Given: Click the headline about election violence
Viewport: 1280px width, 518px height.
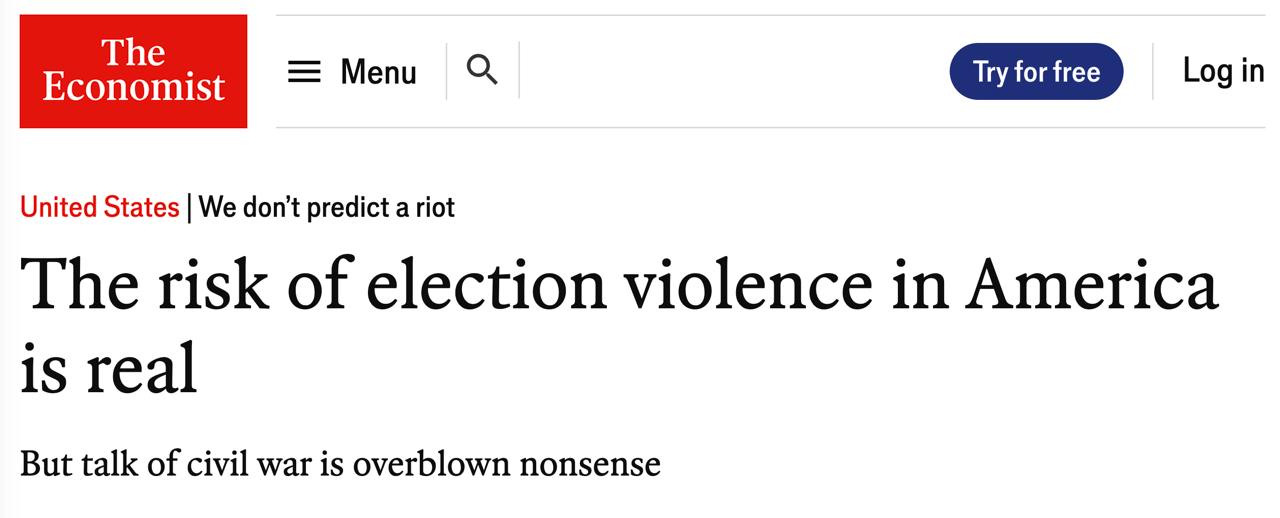Looking at the screenshot, I should pos(618,285).
